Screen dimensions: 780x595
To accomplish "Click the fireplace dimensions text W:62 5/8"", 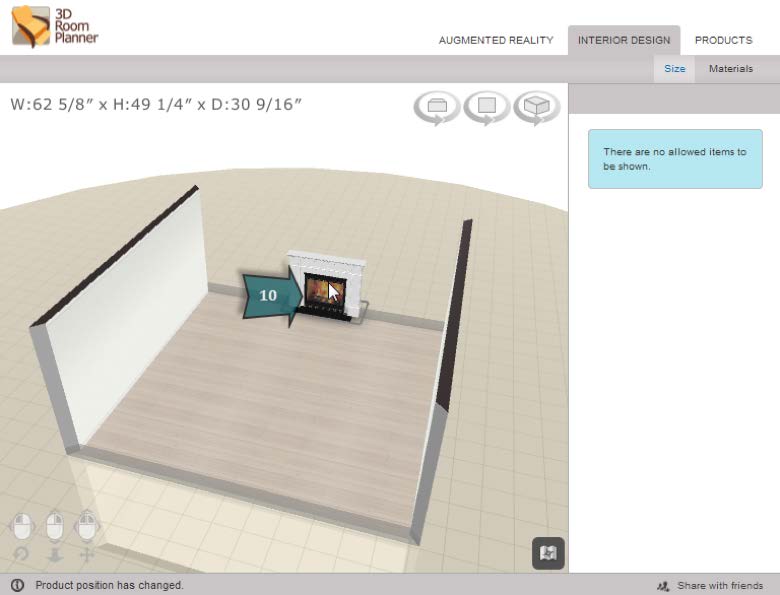I will coord(156,104).
